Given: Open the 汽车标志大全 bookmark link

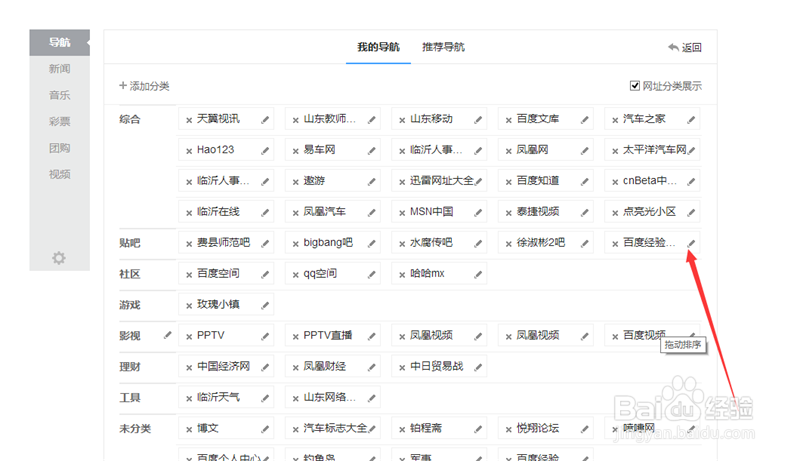Looking at the screenshot, I should 335,428.
